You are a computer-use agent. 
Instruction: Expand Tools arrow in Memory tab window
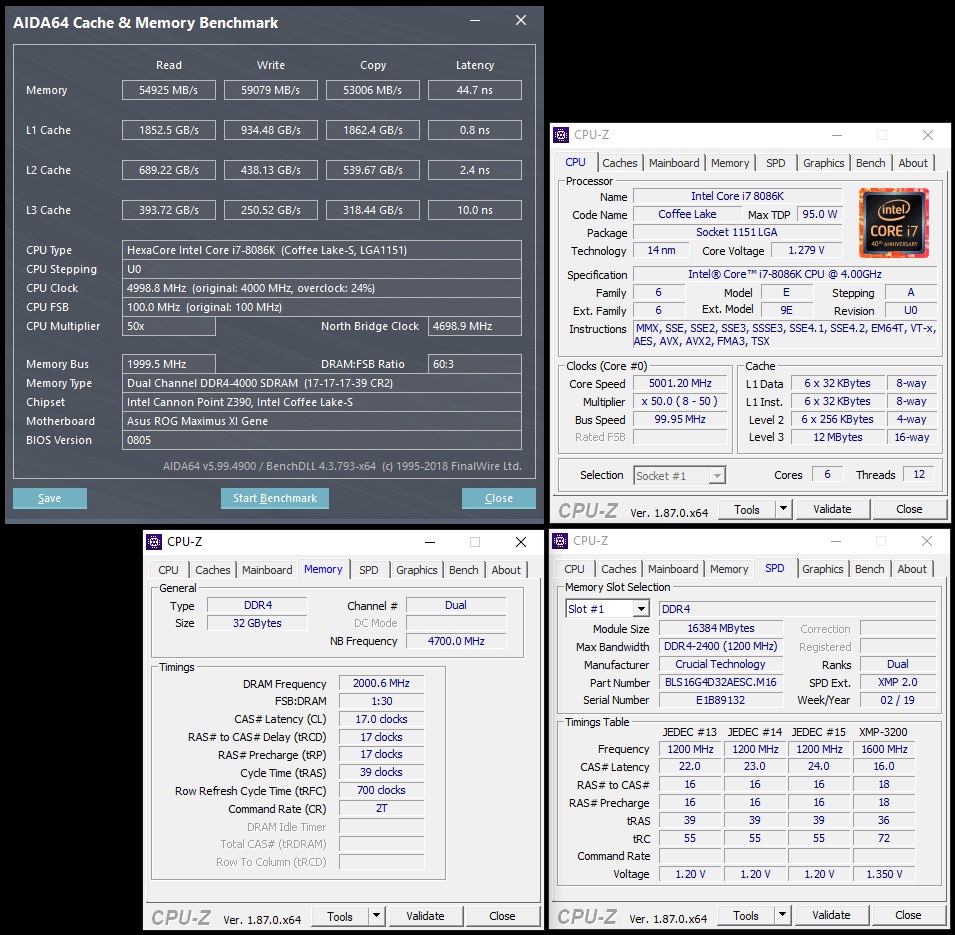tap(376, 916)
